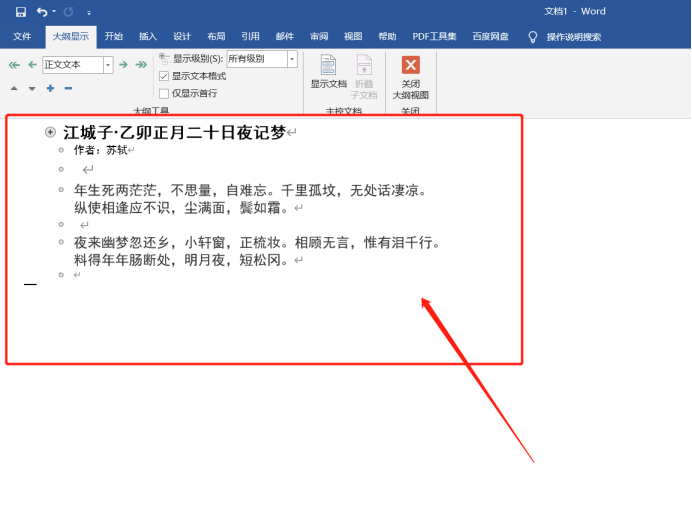Open the 审阅 ribbon tab
692x518 pixels.
point(319,36)
